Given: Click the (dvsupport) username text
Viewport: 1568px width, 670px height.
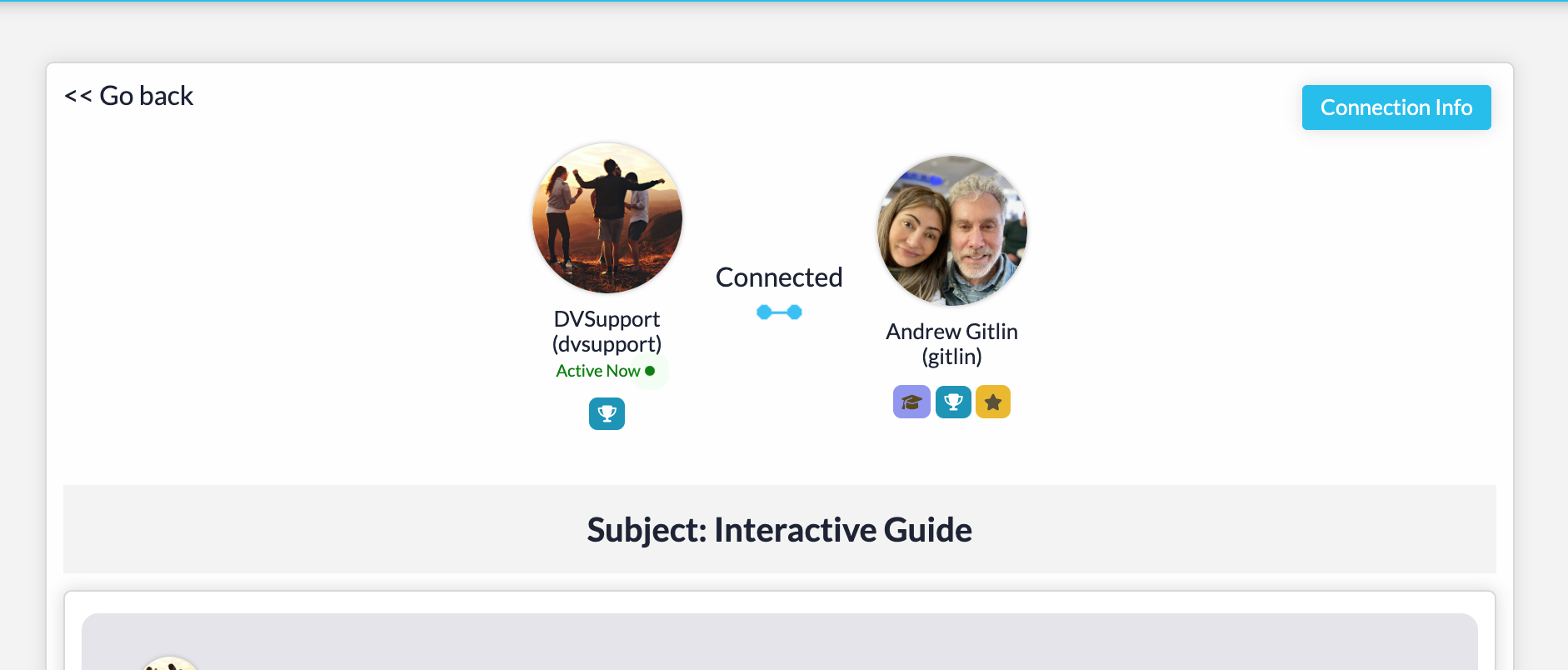Looking at the screenshot, I should click(607, 344).
